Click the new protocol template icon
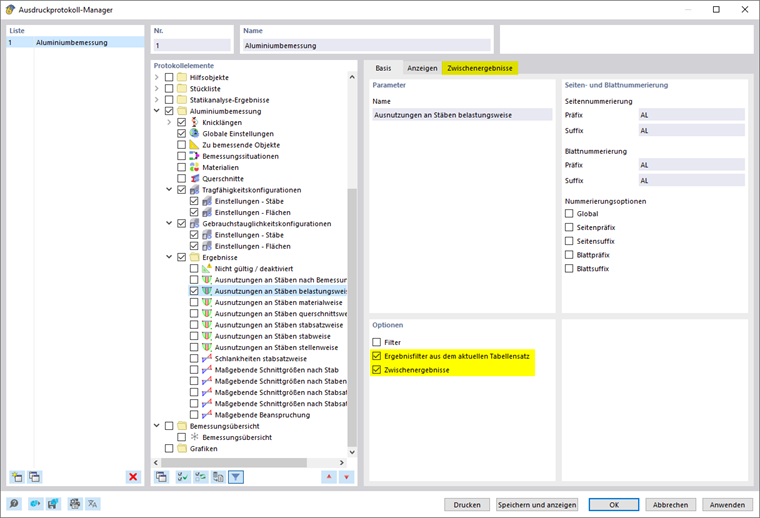This screenshot has width=760, height=518. [x=17, y=477]
